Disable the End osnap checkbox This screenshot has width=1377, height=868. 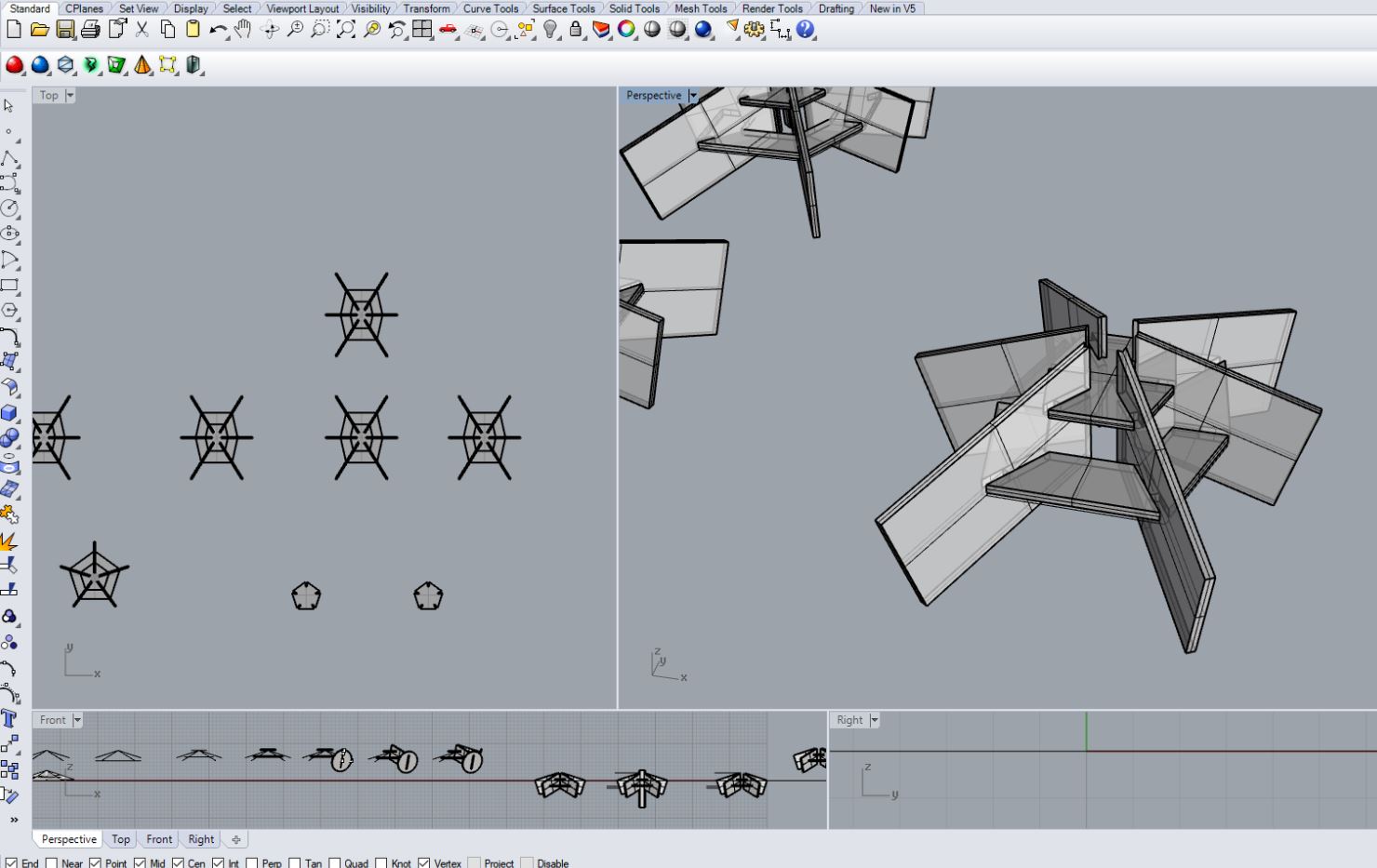pyautogui.click(x=12, y=863)
